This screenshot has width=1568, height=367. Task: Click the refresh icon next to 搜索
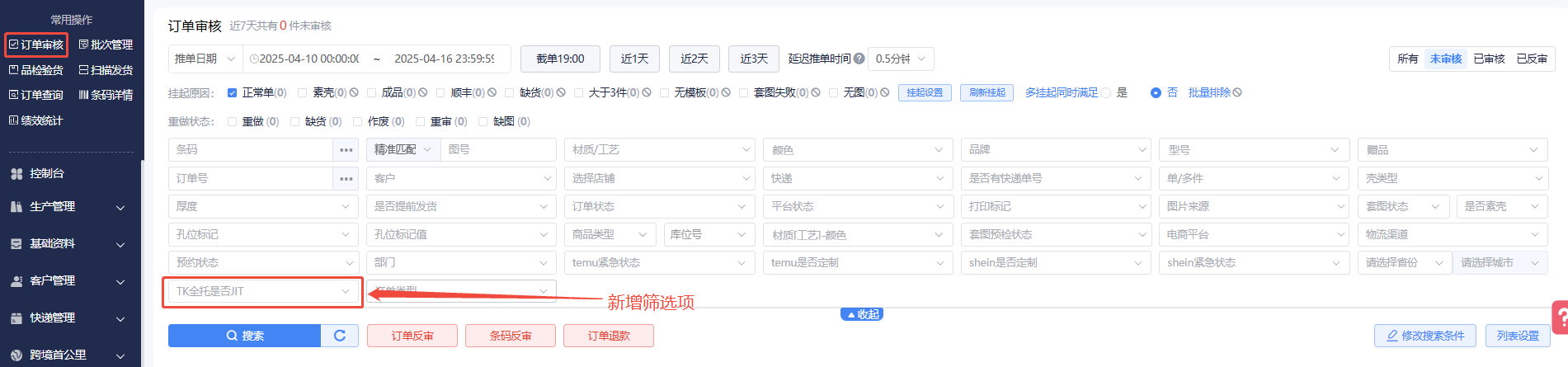coord(340,336)
